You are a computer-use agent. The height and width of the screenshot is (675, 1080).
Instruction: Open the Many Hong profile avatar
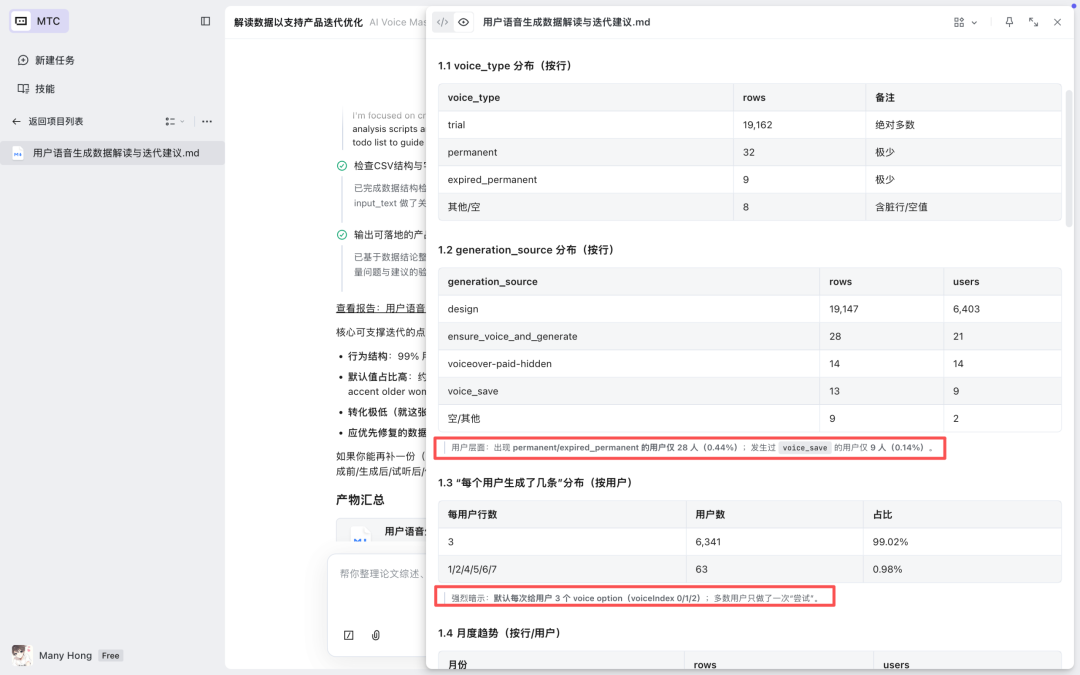click(x=21, y=655)
